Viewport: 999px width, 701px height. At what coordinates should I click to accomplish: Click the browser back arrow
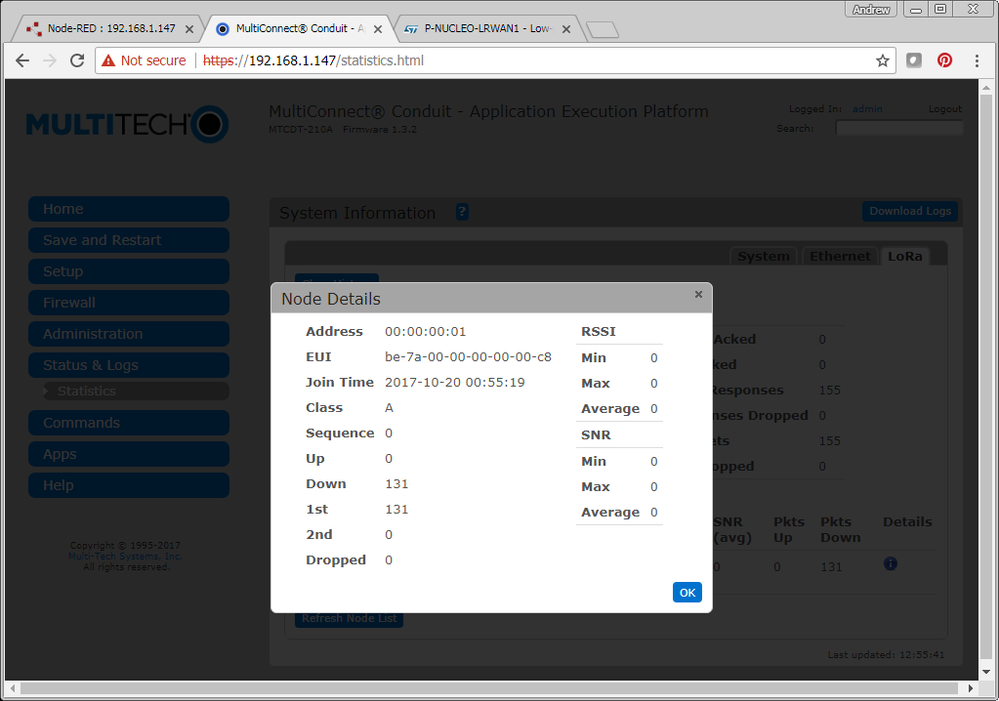(22, 61)
